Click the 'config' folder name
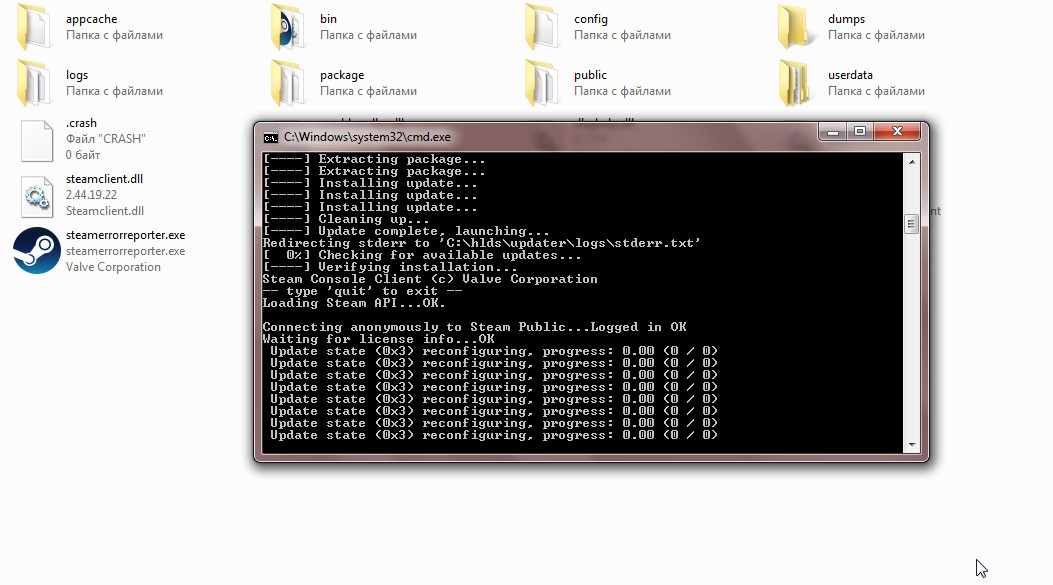The image size is (1053, 585). click(591, 19)
